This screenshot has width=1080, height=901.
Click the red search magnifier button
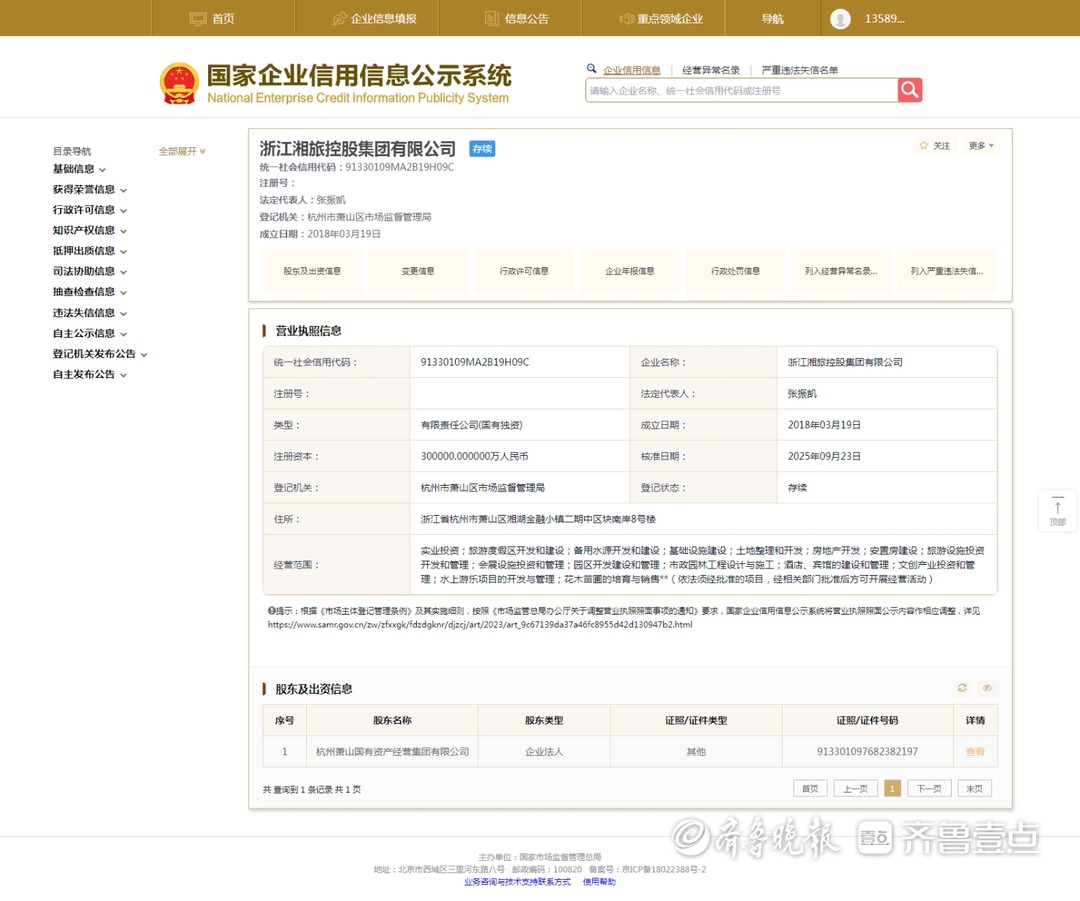tap(910, 90)
